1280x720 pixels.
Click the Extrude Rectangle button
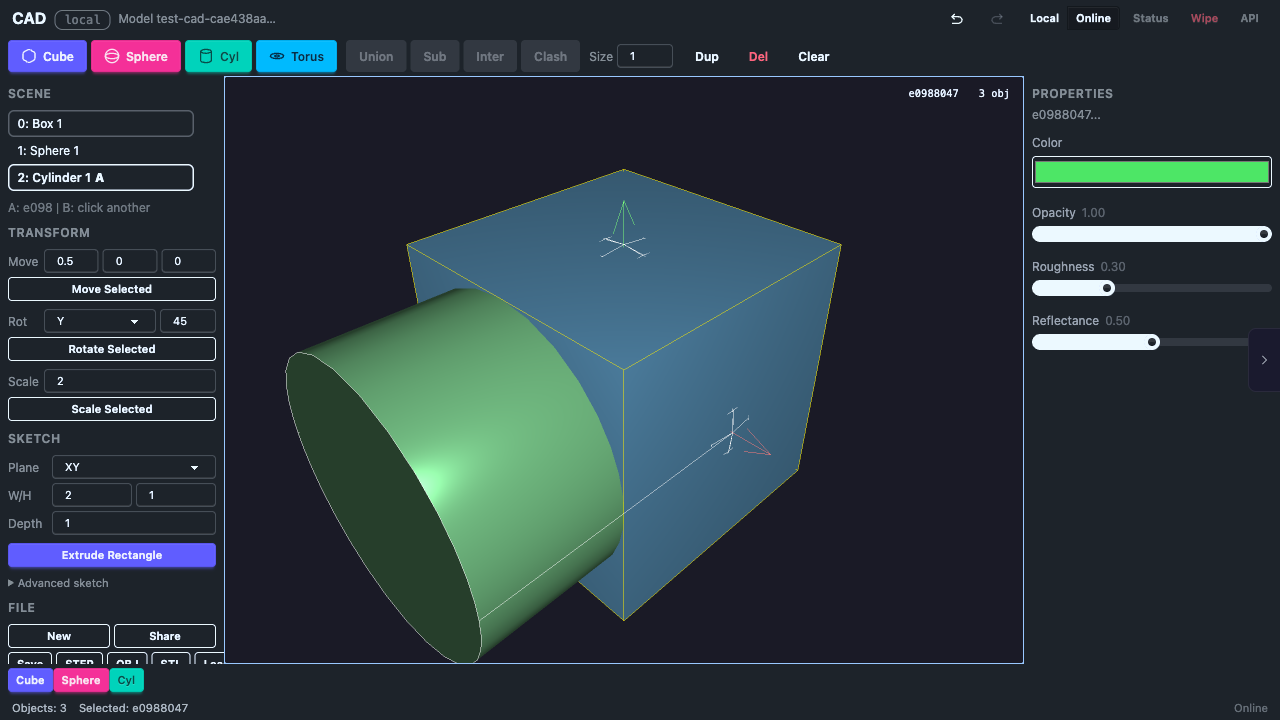(111, 555)
